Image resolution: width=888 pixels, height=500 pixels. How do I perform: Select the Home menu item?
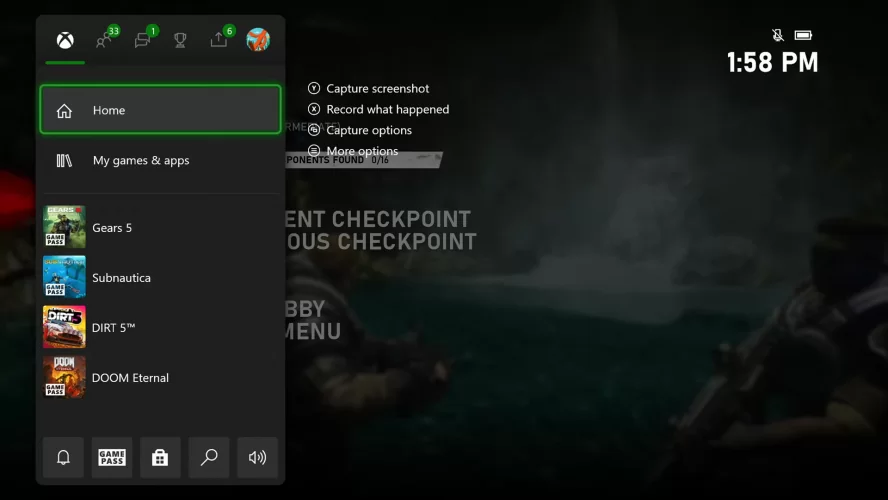(160, 110)
